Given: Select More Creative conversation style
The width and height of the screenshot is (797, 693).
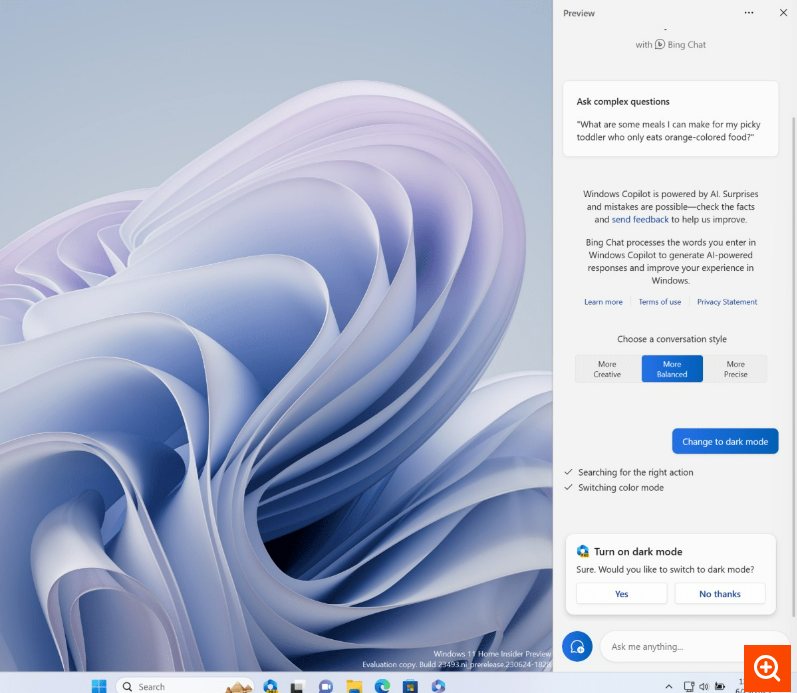Looking at the screenshot, I should point(607,369).
